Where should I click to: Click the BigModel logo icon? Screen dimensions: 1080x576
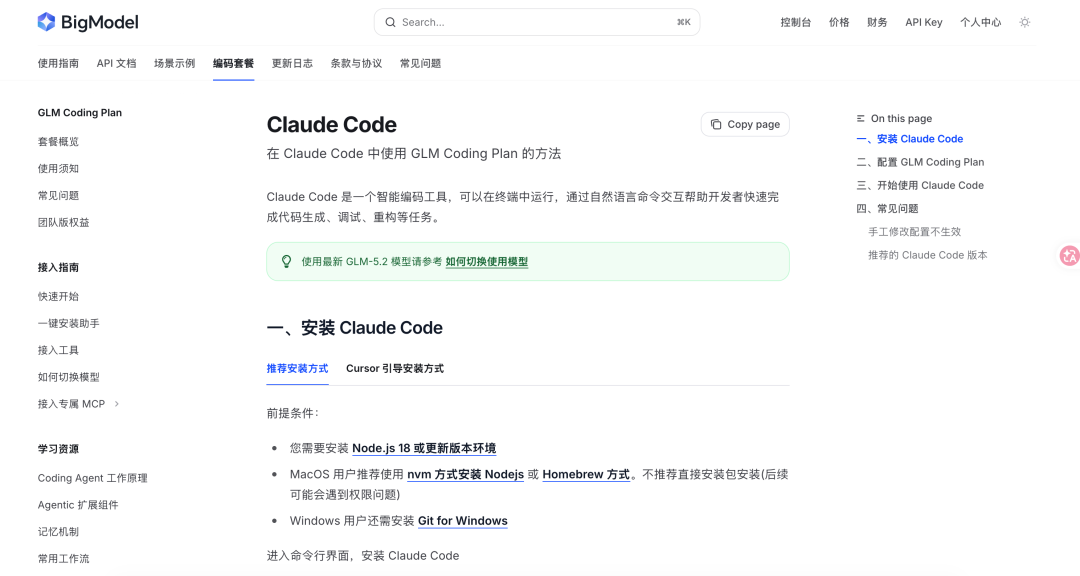pyautogui.click(x=46, y=22)
